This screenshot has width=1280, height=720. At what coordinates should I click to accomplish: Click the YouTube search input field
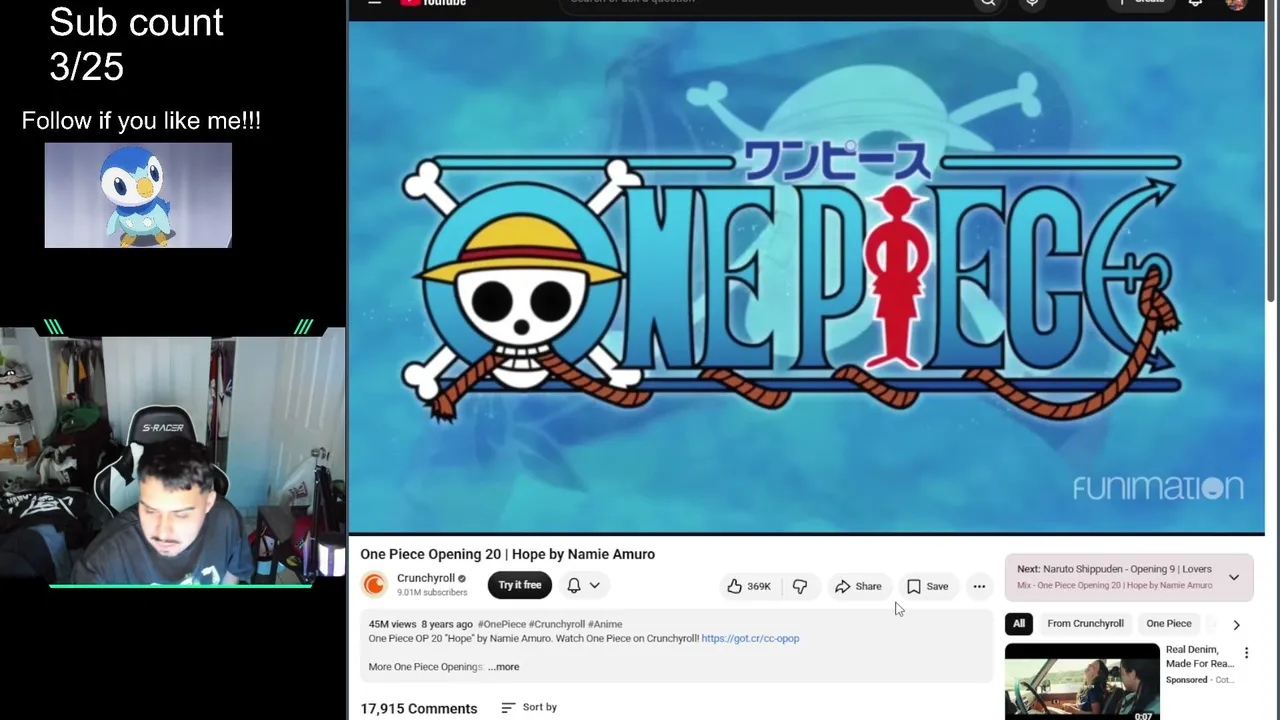click(765, 2)
